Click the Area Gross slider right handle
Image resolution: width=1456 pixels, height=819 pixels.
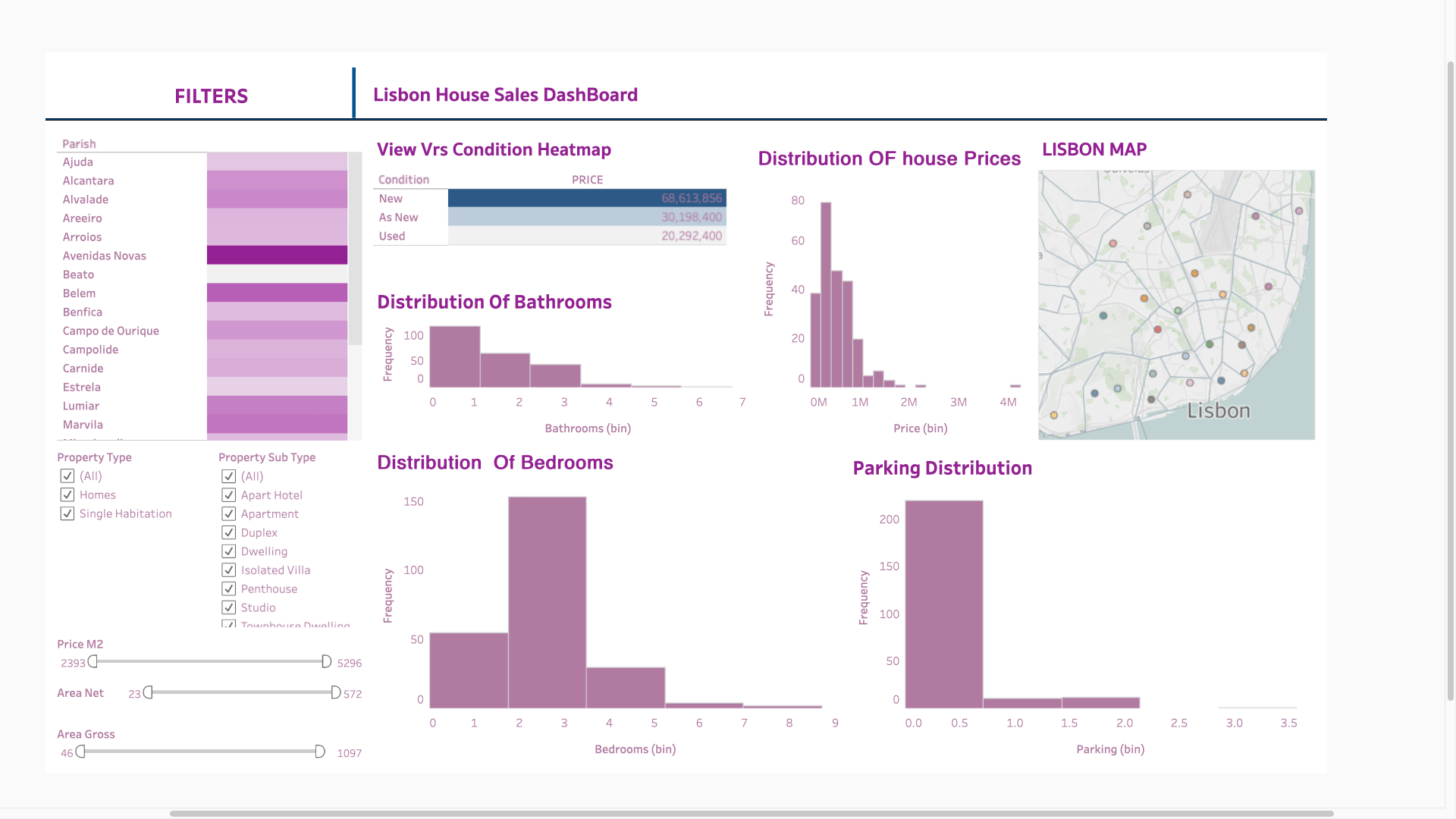320,752
